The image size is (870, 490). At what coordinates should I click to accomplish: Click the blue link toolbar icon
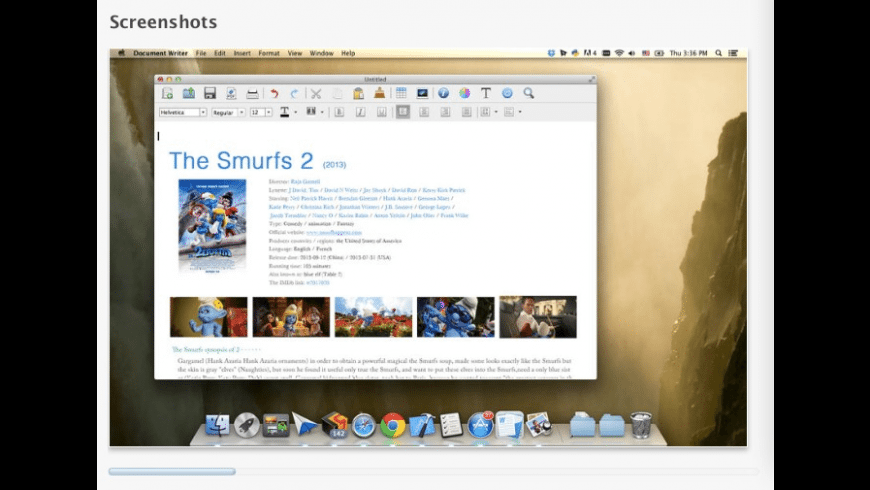tap(507, 93)
